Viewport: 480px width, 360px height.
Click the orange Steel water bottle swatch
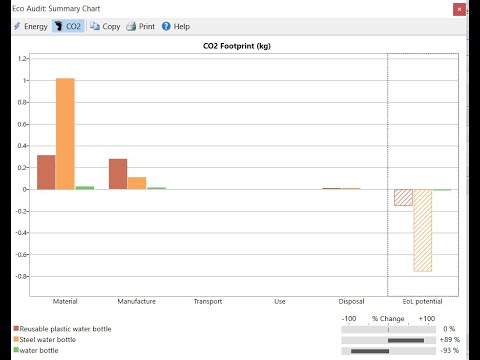pos(16,339)
